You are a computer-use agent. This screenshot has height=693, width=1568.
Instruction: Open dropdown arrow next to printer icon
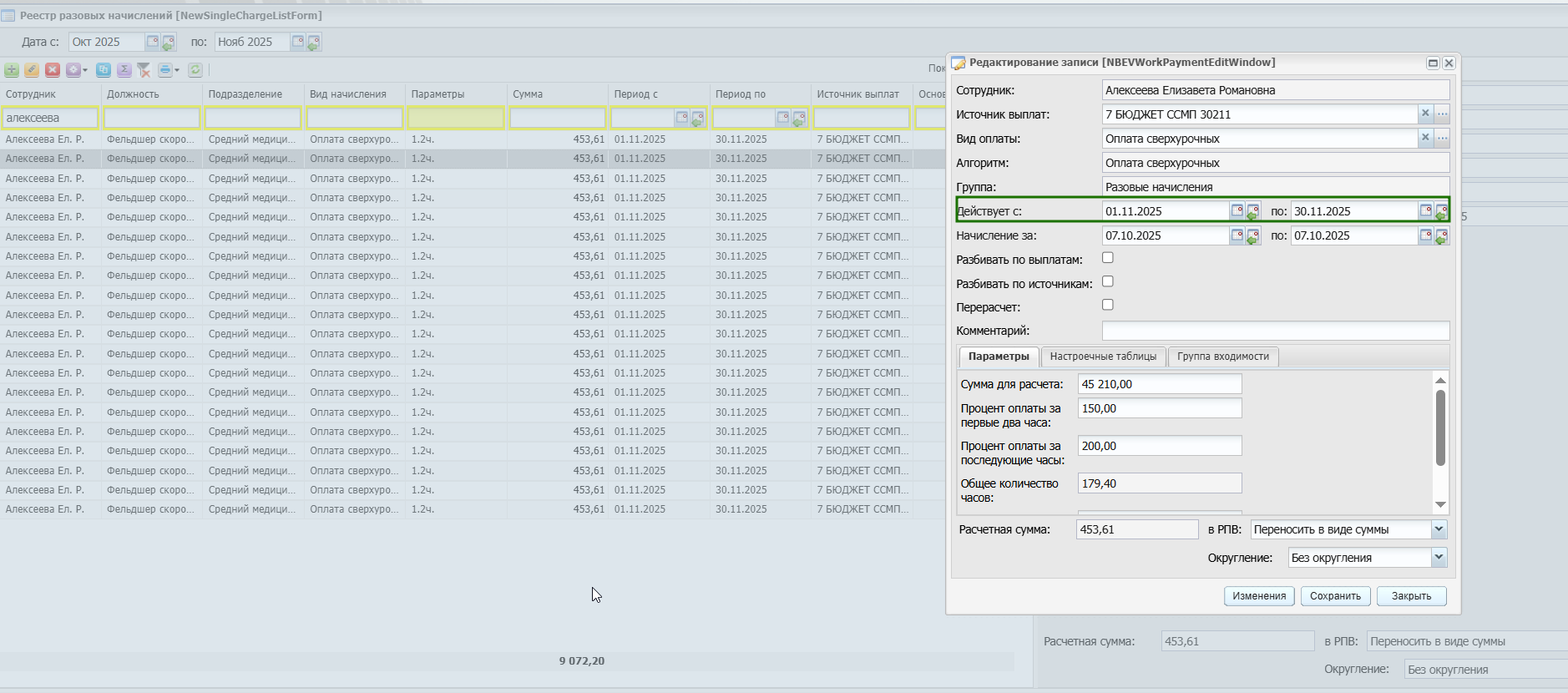177,70
